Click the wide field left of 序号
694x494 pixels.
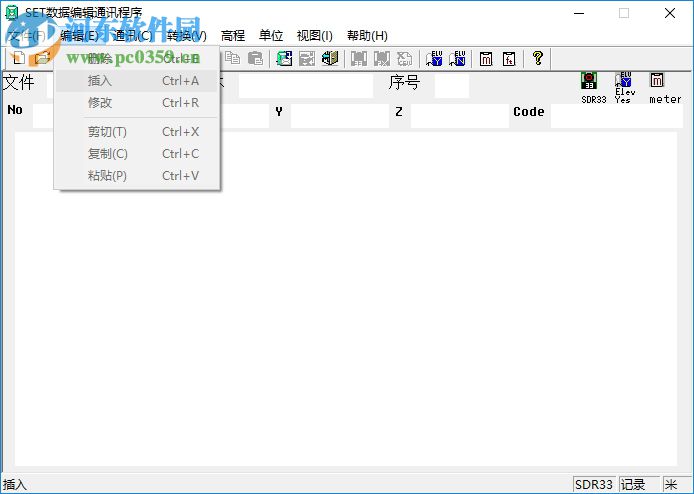[306, 85]
